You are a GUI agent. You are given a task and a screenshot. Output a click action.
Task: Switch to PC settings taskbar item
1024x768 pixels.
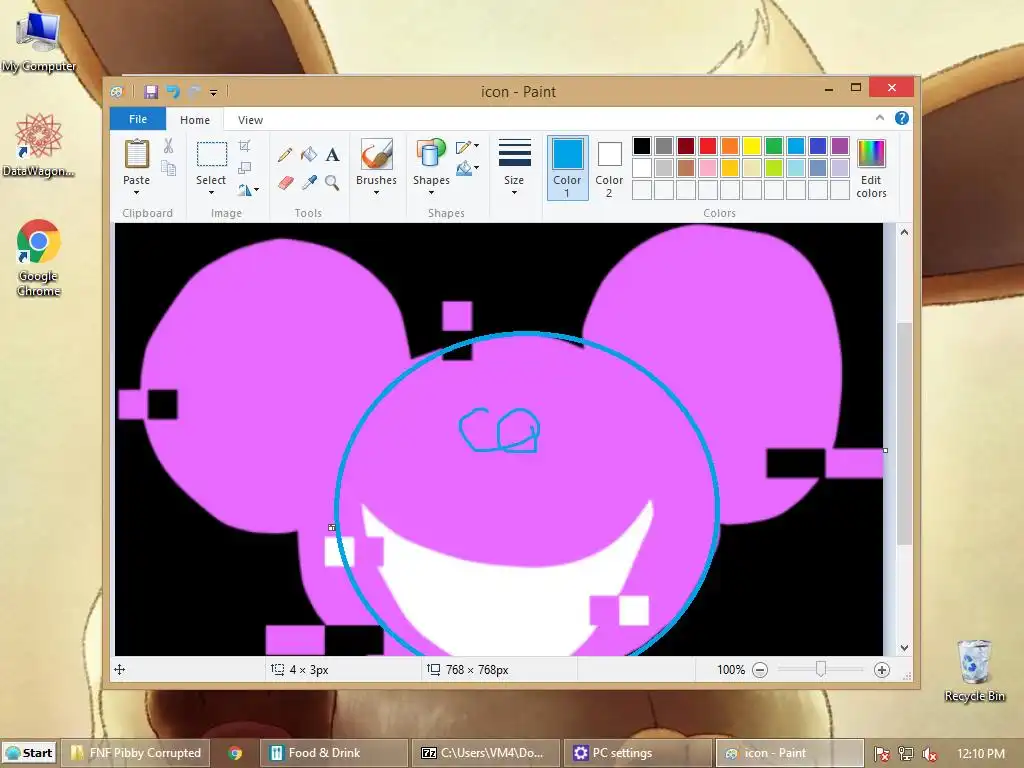click(x=637, y=753)
